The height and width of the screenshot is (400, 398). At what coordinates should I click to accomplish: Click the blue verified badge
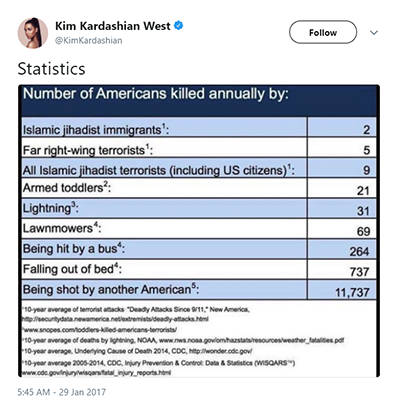click(179, 26)
